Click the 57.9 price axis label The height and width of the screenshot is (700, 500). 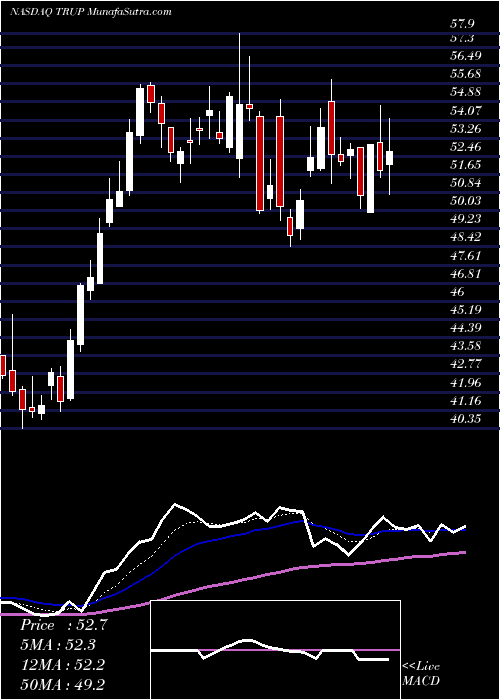(x=462, y=23)
